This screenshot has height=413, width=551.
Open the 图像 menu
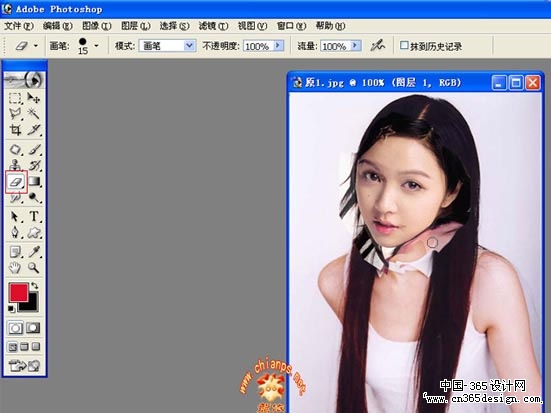97,26
